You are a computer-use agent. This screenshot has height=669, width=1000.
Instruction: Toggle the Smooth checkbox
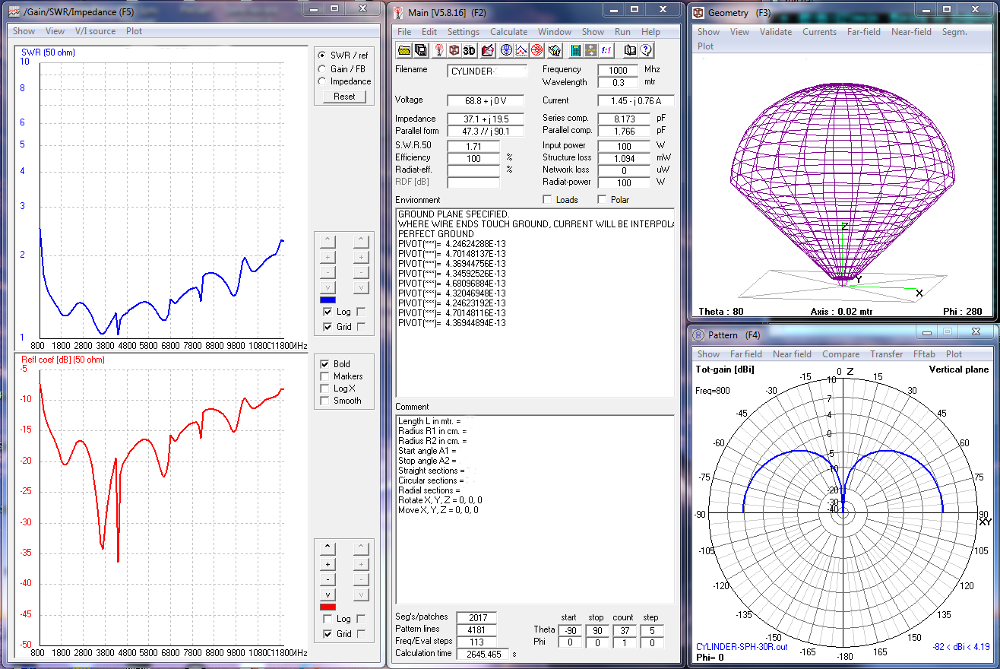click(x=323, y=401)
